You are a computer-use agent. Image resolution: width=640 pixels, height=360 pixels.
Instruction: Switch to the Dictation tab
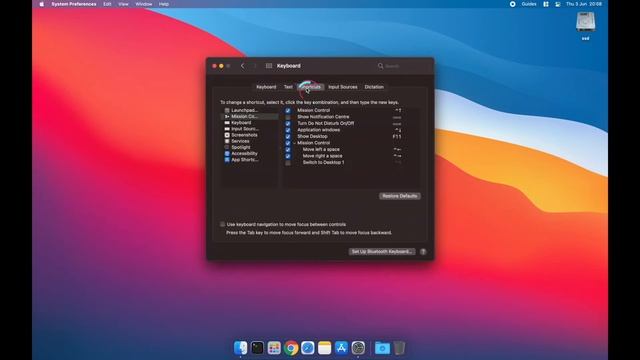pyautogui.click(x=374, y=87)
